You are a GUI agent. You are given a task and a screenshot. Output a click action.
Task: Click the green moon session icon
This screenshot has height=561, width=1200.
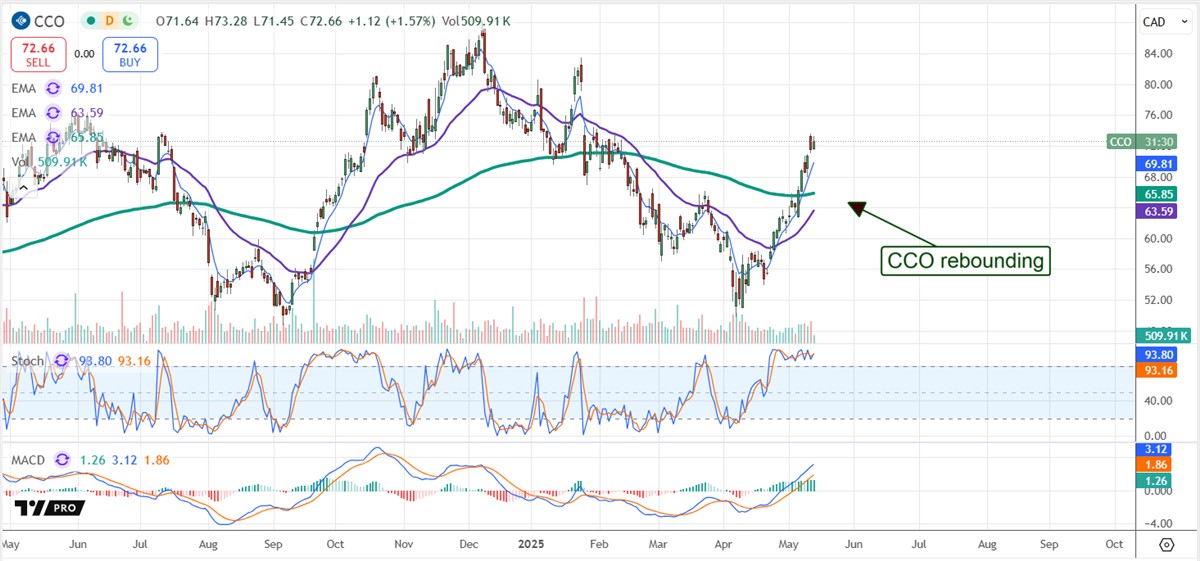coord(128,20)
